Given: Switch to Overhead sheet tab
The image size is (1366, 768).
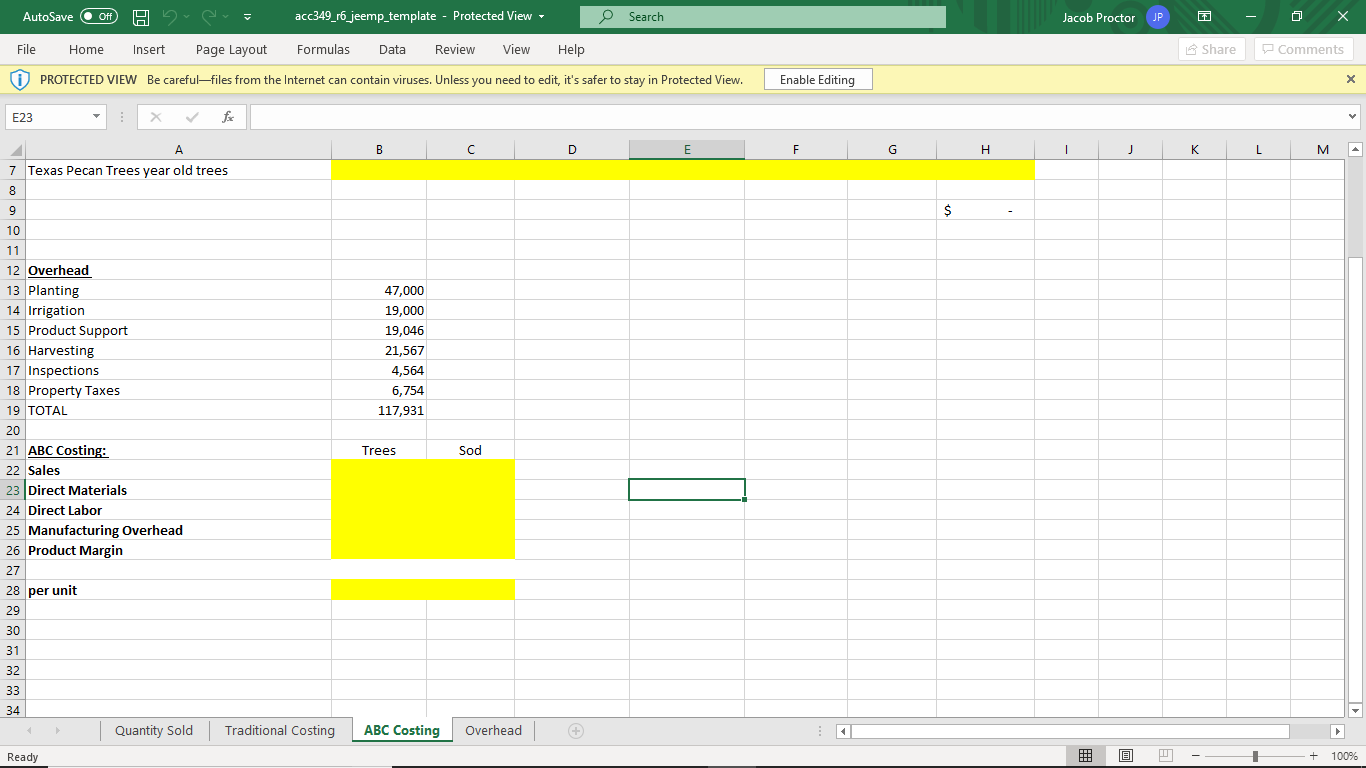Looking at the screenshot, I should [x=493, y=731].
